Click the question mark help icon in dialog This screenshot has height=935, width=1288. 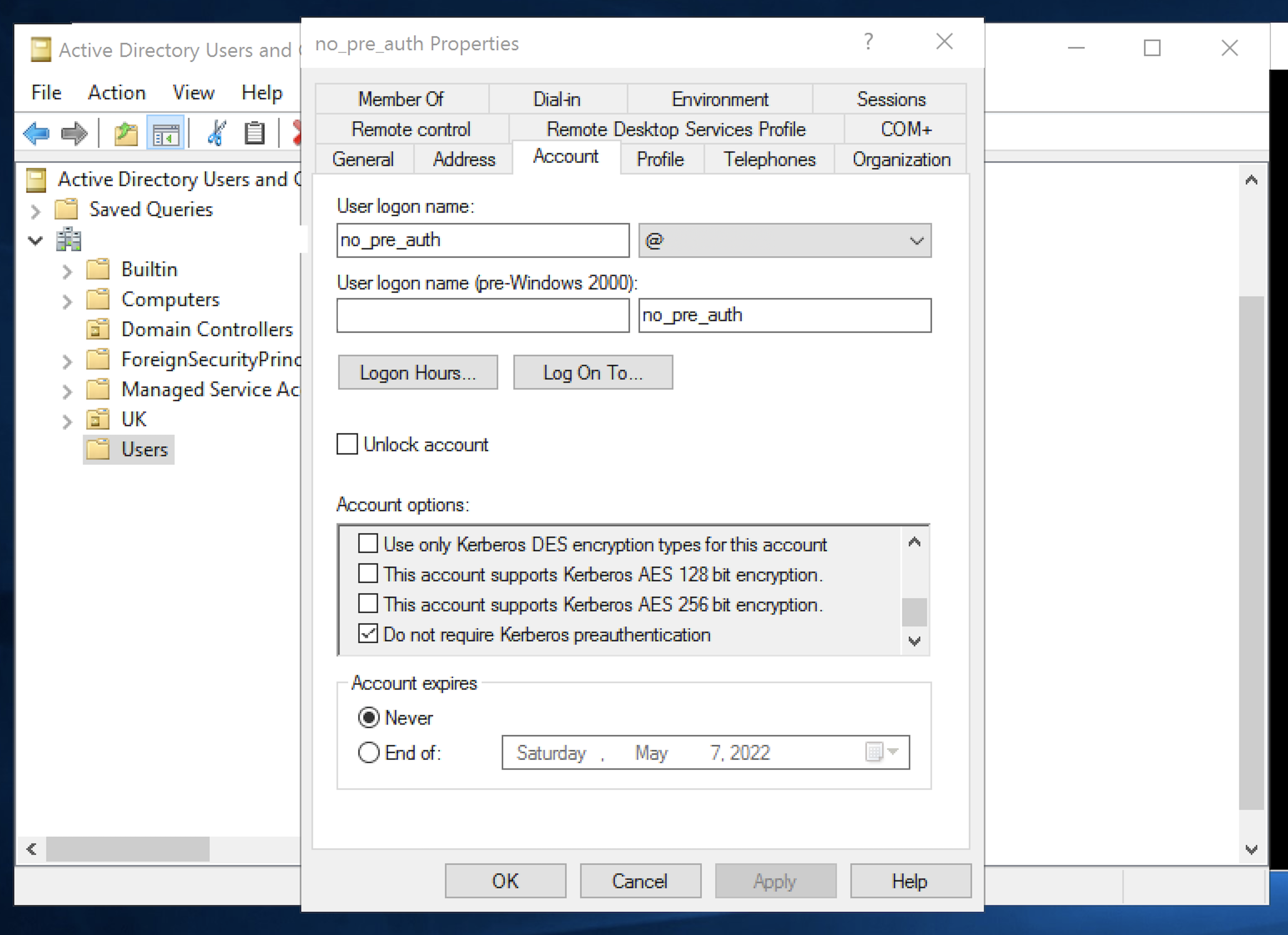coord(868,42)
